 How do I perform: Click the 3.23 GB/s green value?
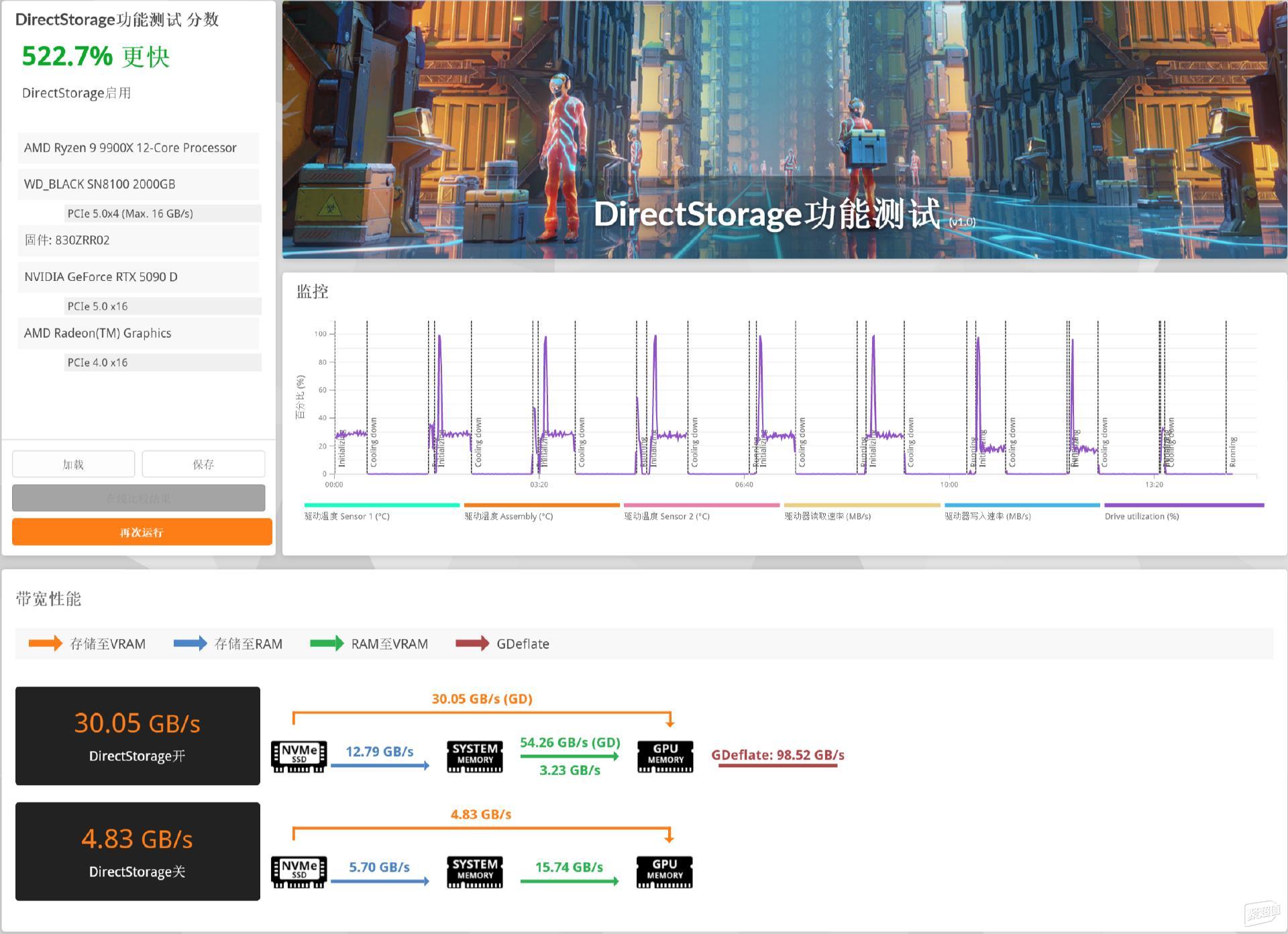point(570,770)
